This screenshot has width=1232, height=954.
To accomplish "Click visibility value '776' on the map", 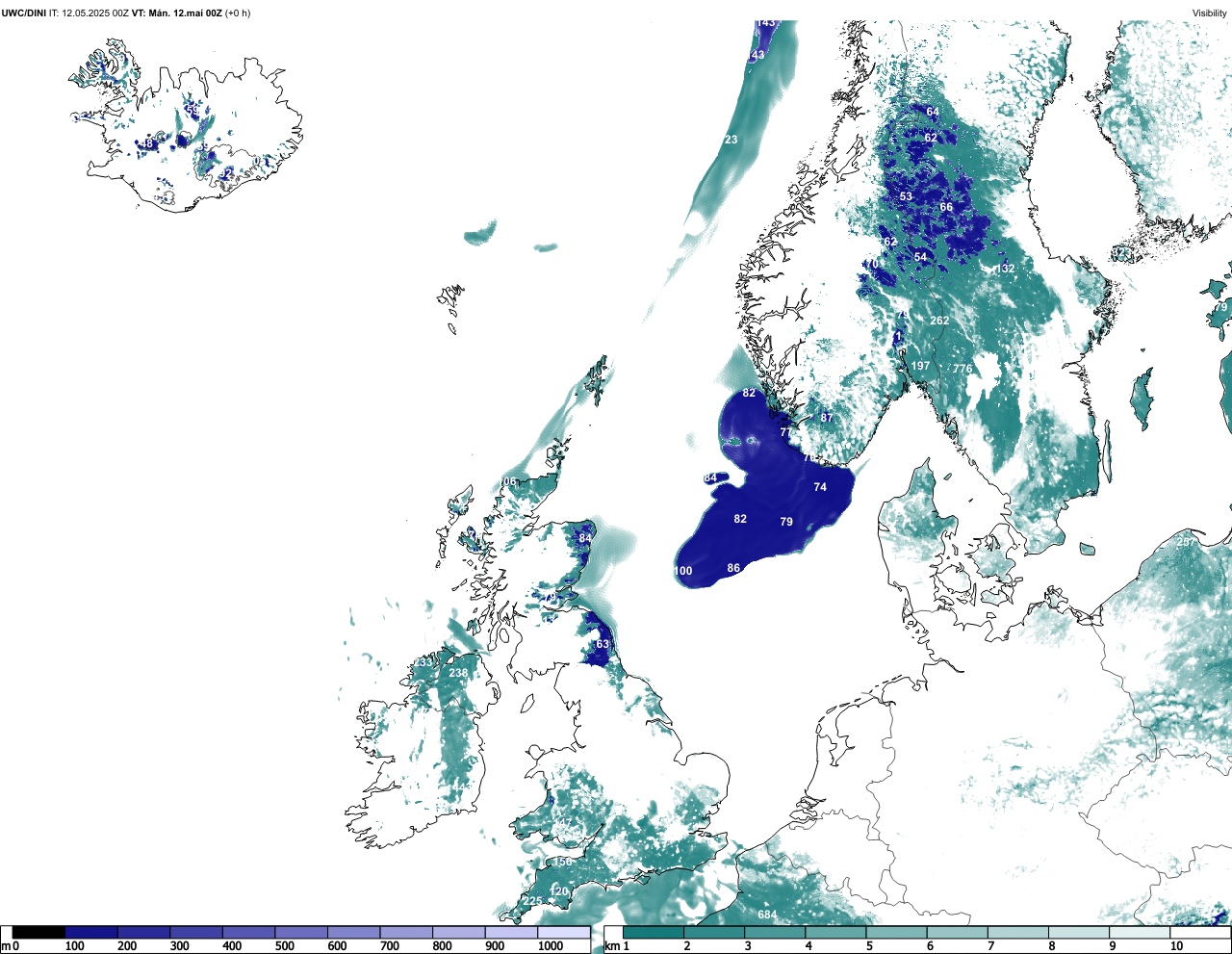I will coord(962,369).
